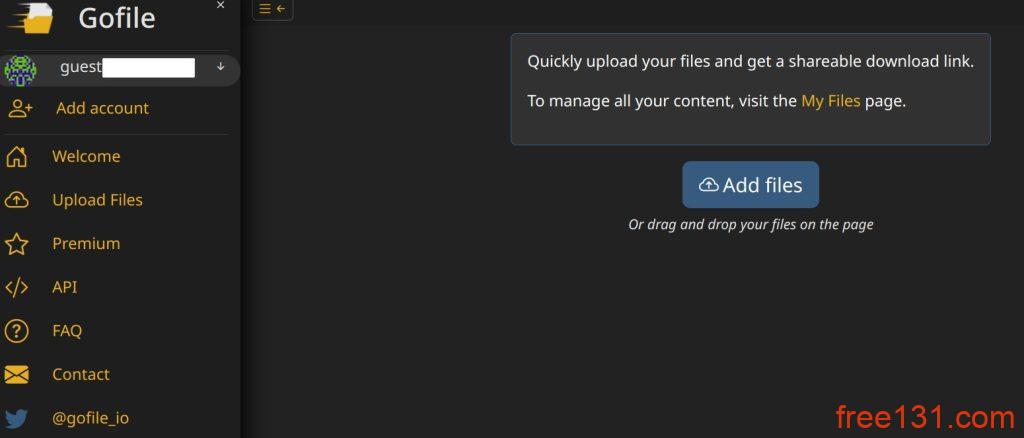
Task: Click the Gofile title text
Action: 117,18
